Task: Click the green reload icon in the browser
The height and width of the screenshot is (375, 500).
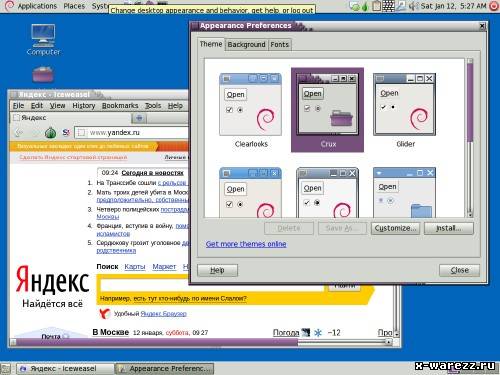Action: [50, 133]
